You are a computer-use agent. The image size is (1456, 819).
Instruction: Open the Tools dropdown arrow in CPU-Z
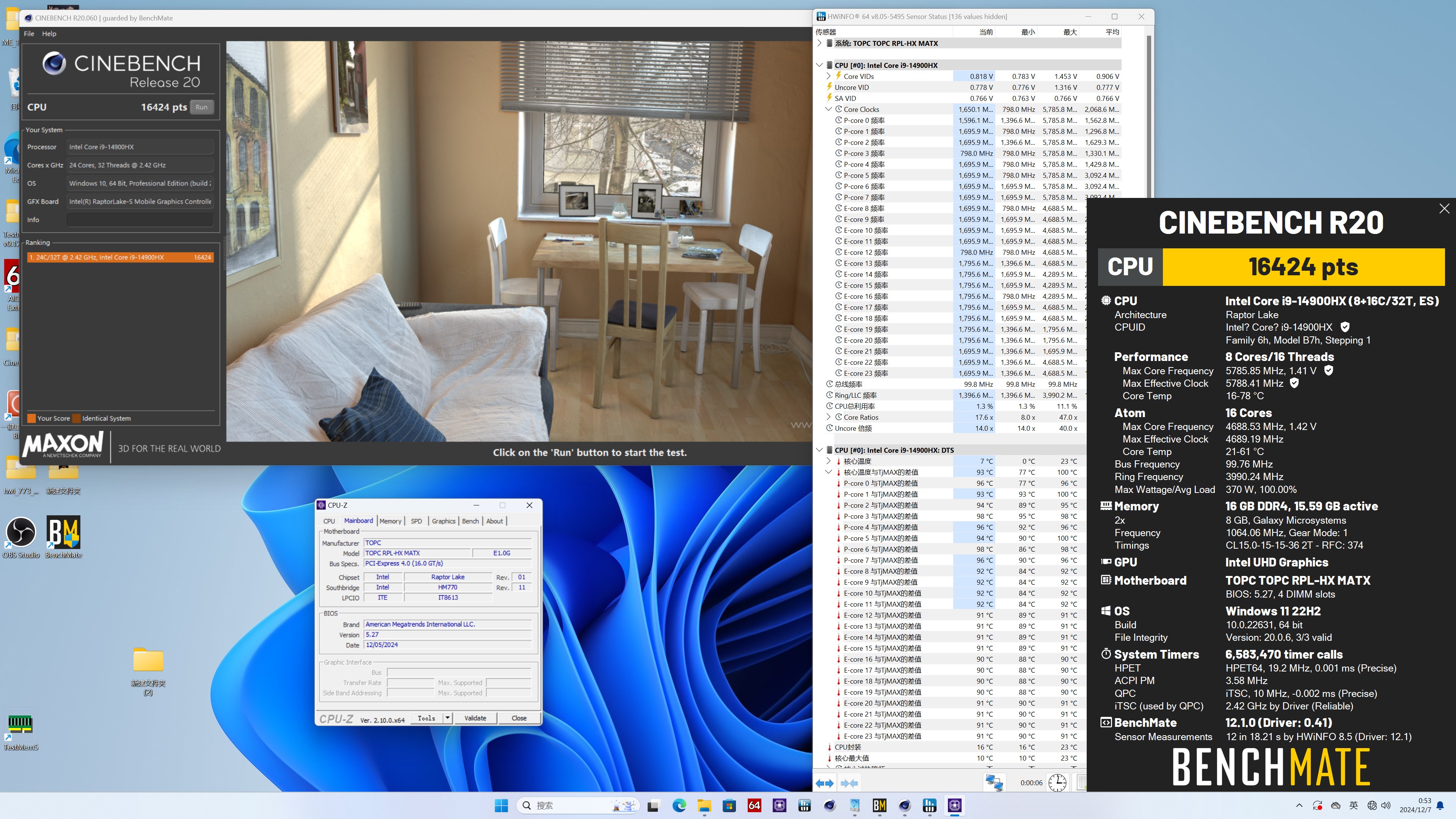coord(448,719)
